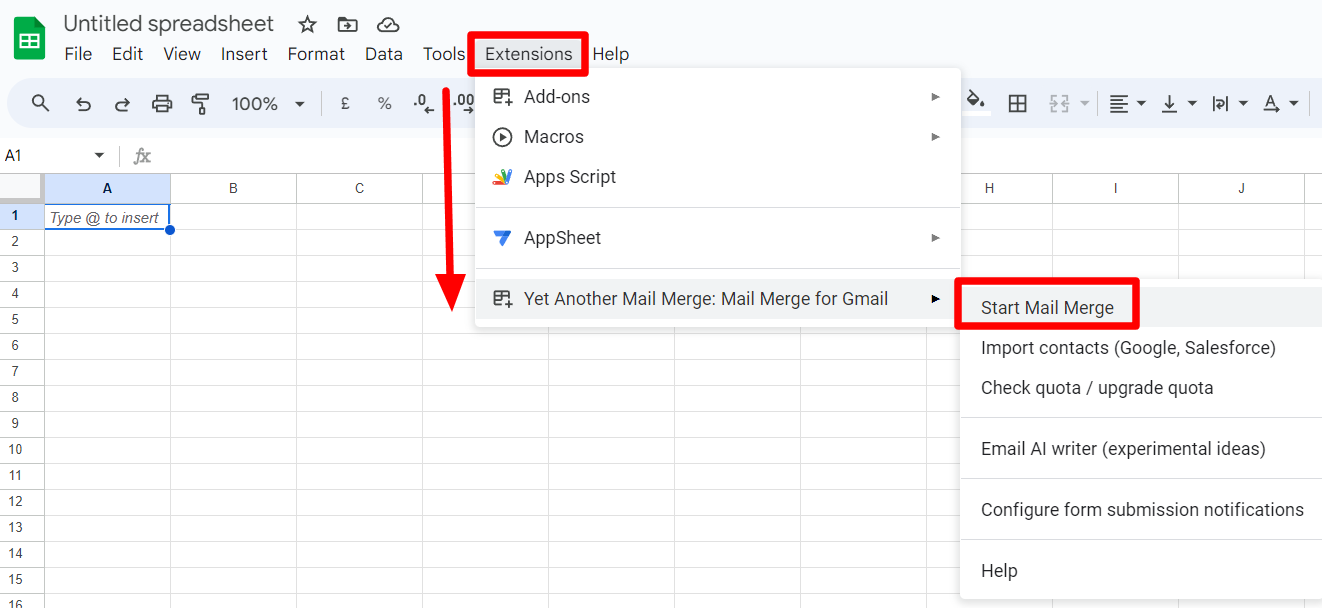The image size is (1322, 608).
Task: Print the spreadsheet
Action: 162,103
